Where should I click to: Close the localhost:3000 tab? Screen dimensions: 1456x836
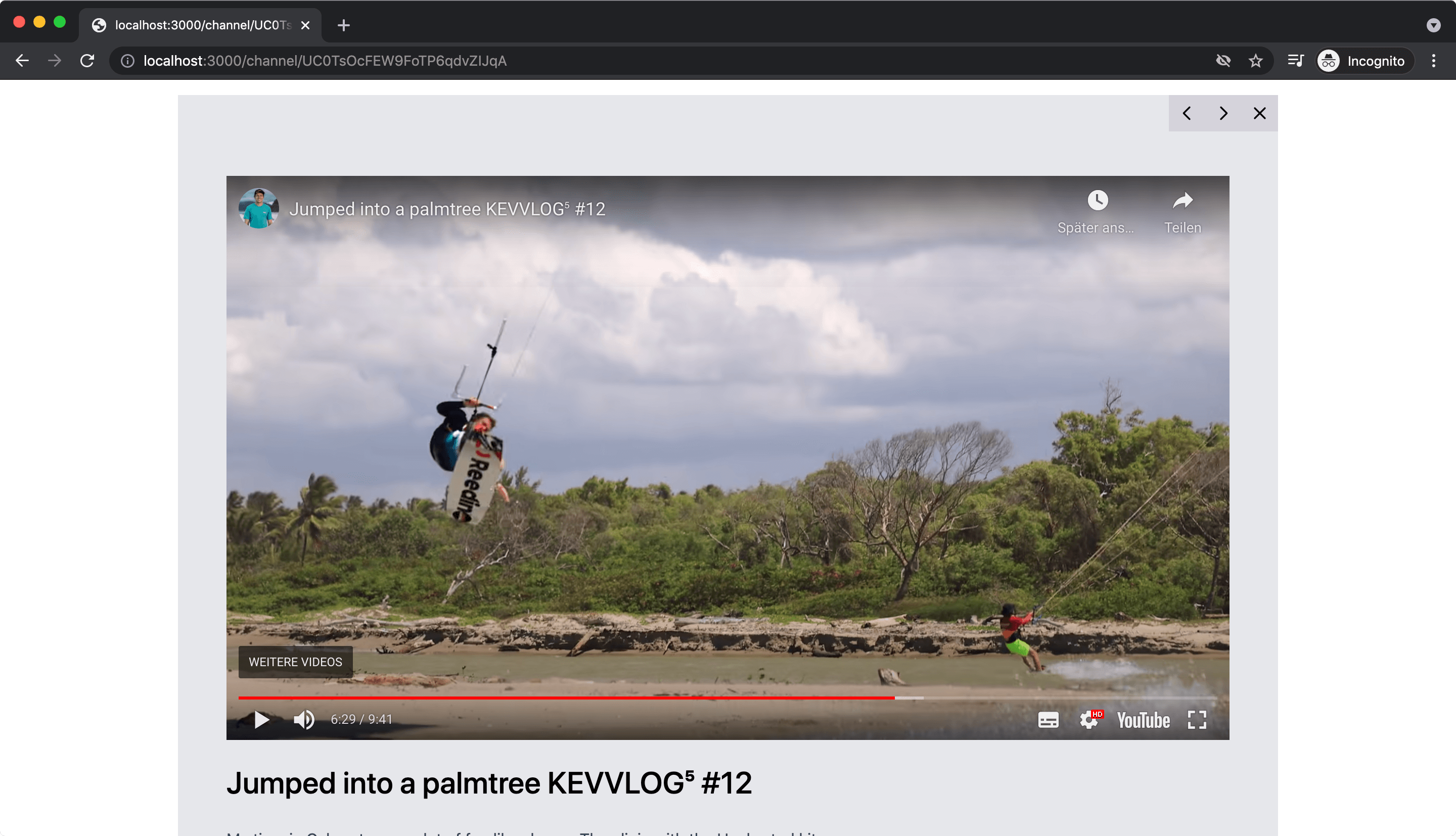(305, 25)
